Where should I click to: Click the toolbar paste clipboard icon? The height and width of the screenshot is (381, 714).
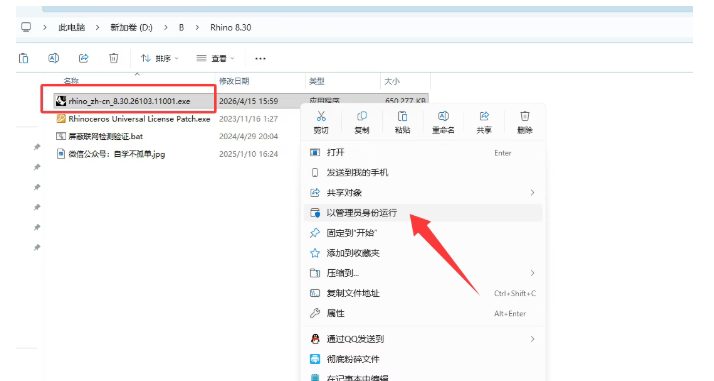(x=24, y=58)
